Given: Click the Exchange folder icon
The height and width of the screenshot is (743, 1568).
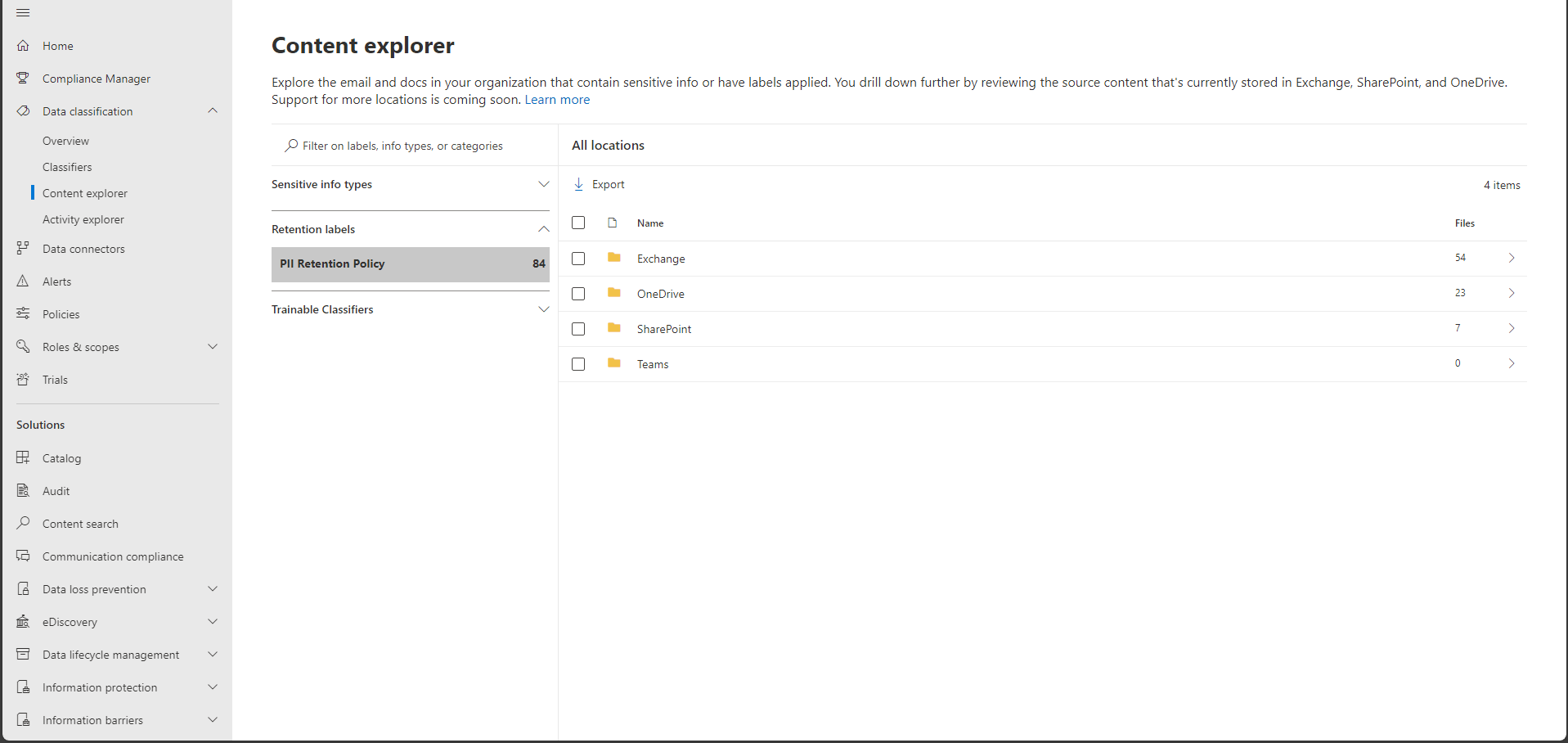Looking at the screenshot, I should (x=614, y=258).
